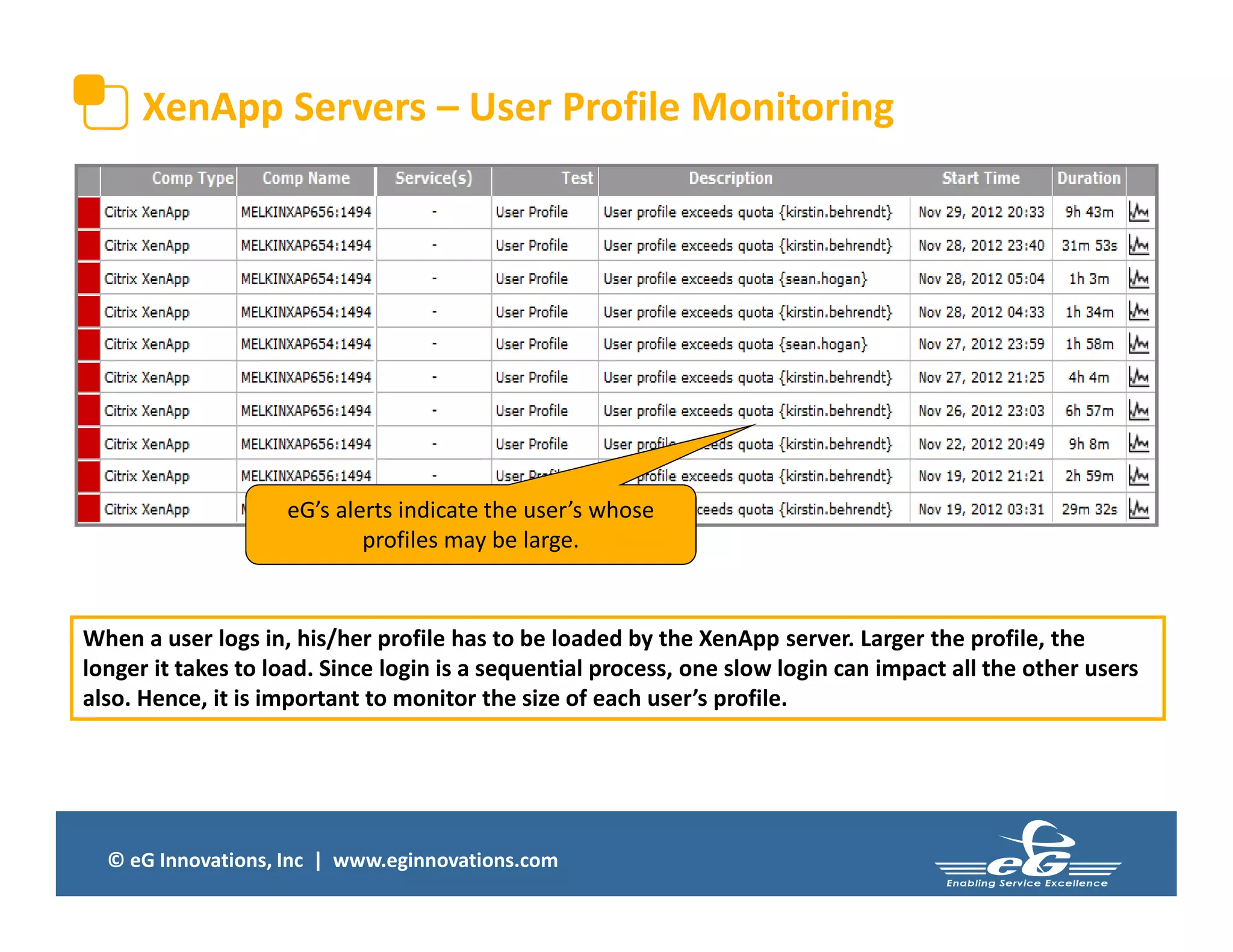Click red severity indicator for Nov 29 20:33 row
Viewport: 1233px width, 952px height.
(89, 212)
